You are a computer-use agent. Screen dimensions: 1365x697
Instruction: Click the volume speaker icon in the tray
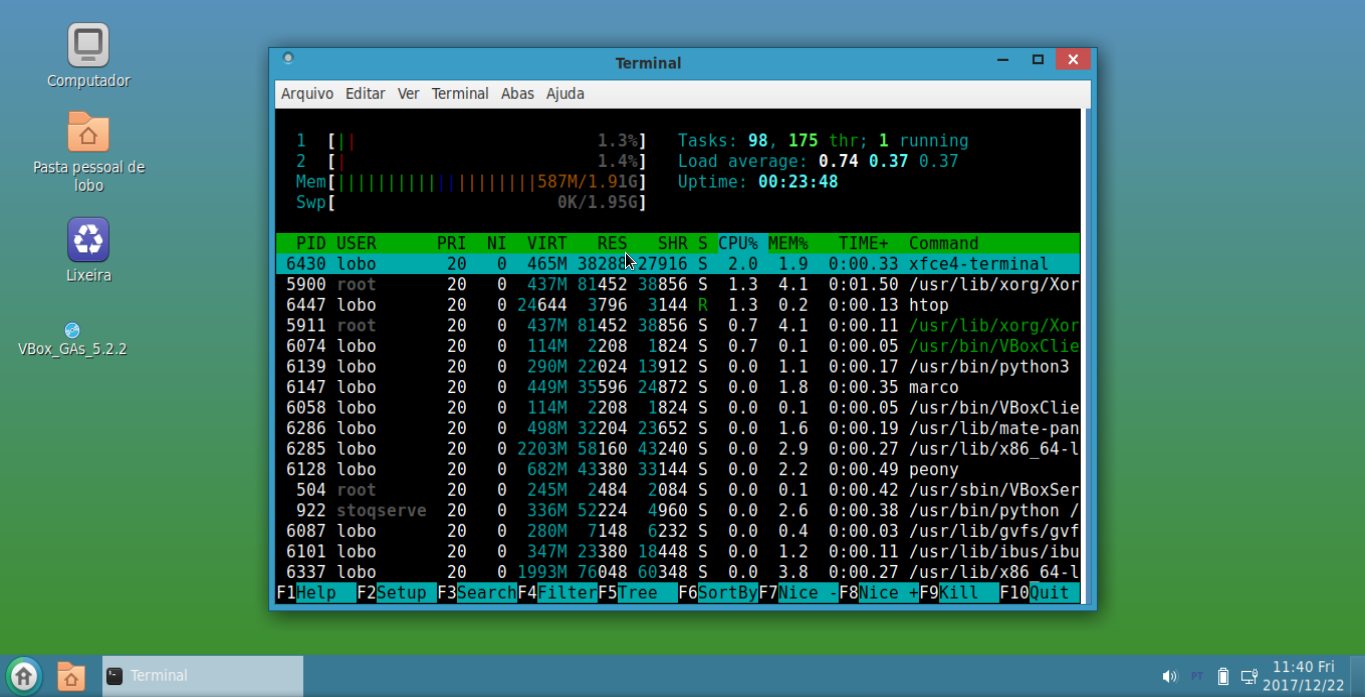coord(1170,675)
